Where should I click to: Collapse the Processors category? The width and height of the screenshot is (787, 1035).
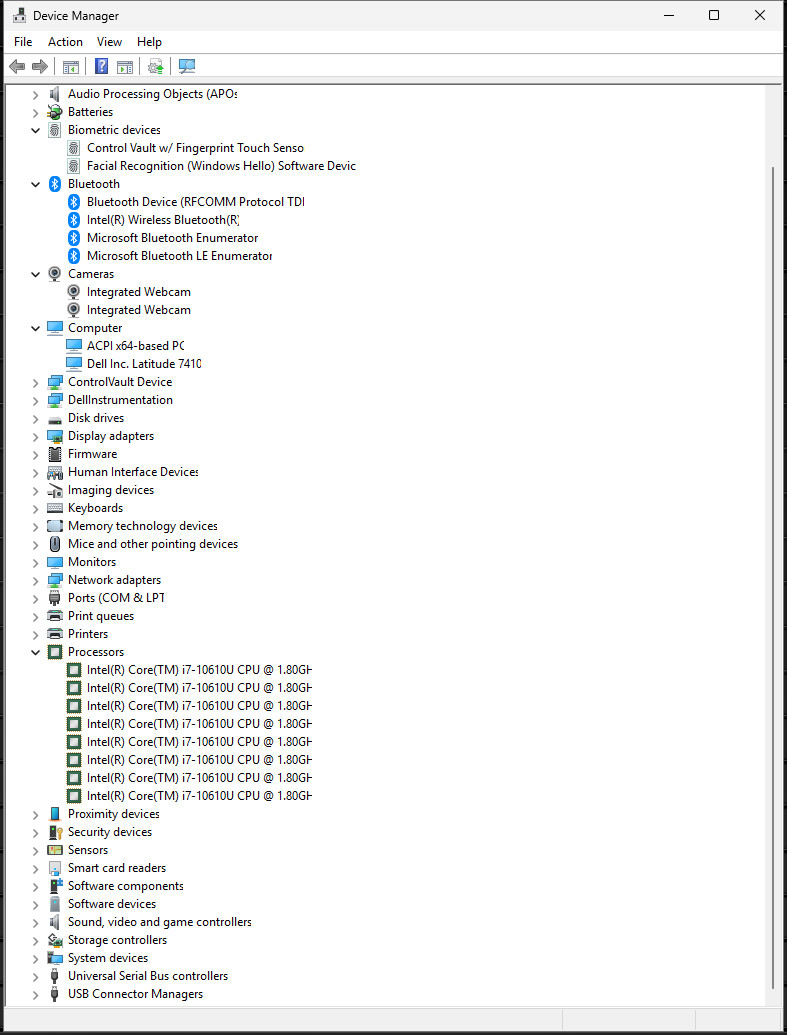36,652
